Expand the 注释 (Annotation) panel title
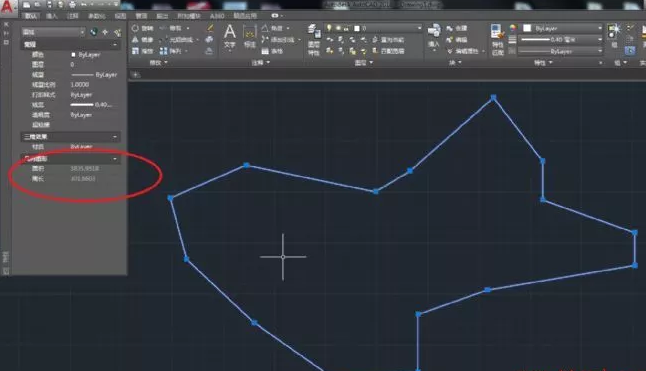This screenshot has height=371, width=646. [260, 63]
